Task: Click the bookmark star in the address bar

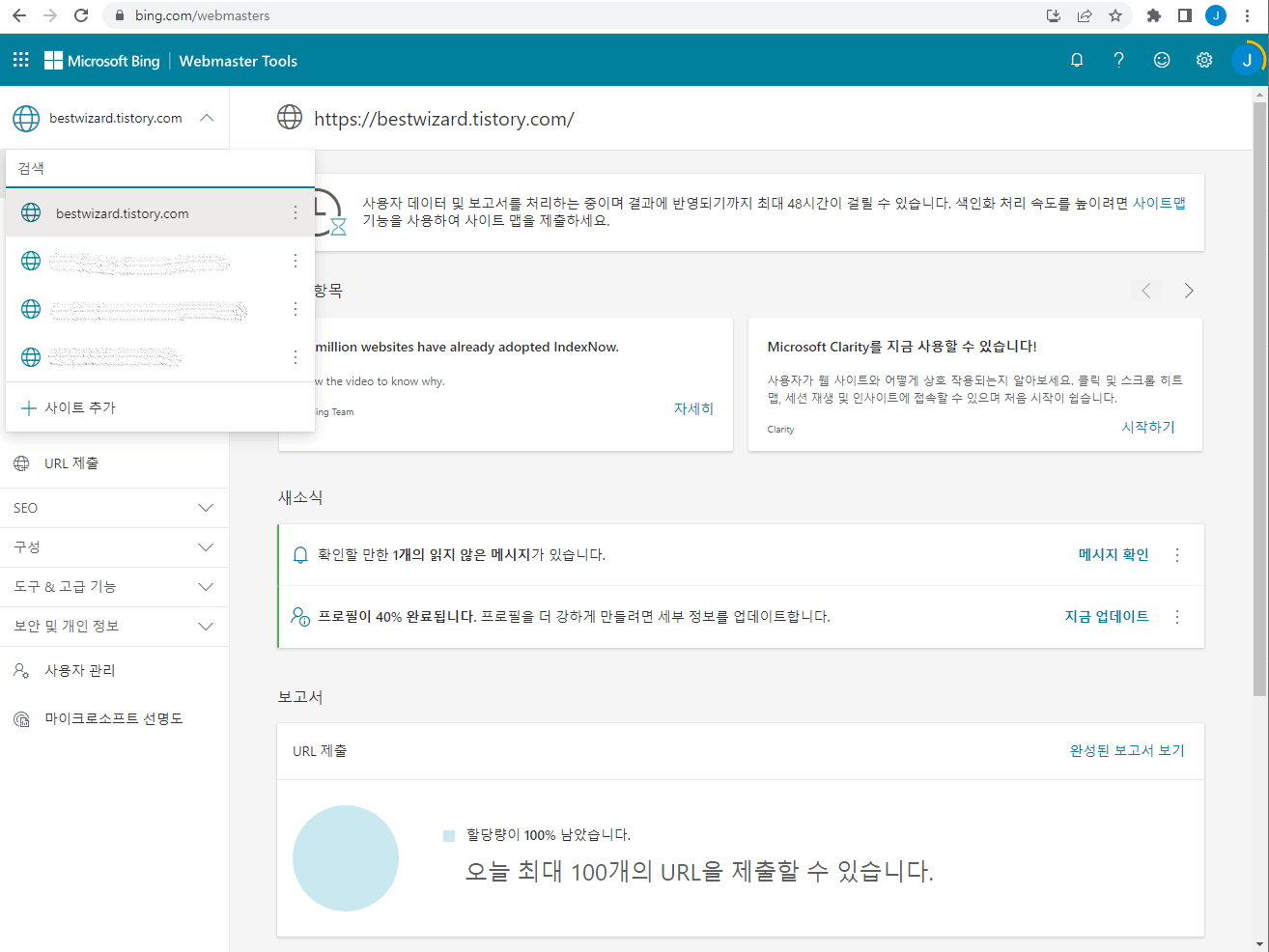Action: (1115, 15)
